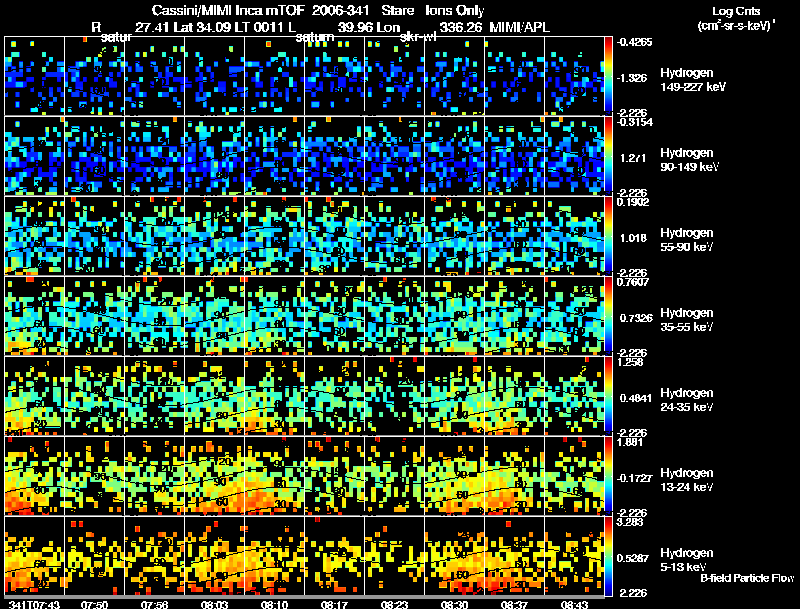Open the 149-227 keV image panel above 07:50

click(94, 75)
